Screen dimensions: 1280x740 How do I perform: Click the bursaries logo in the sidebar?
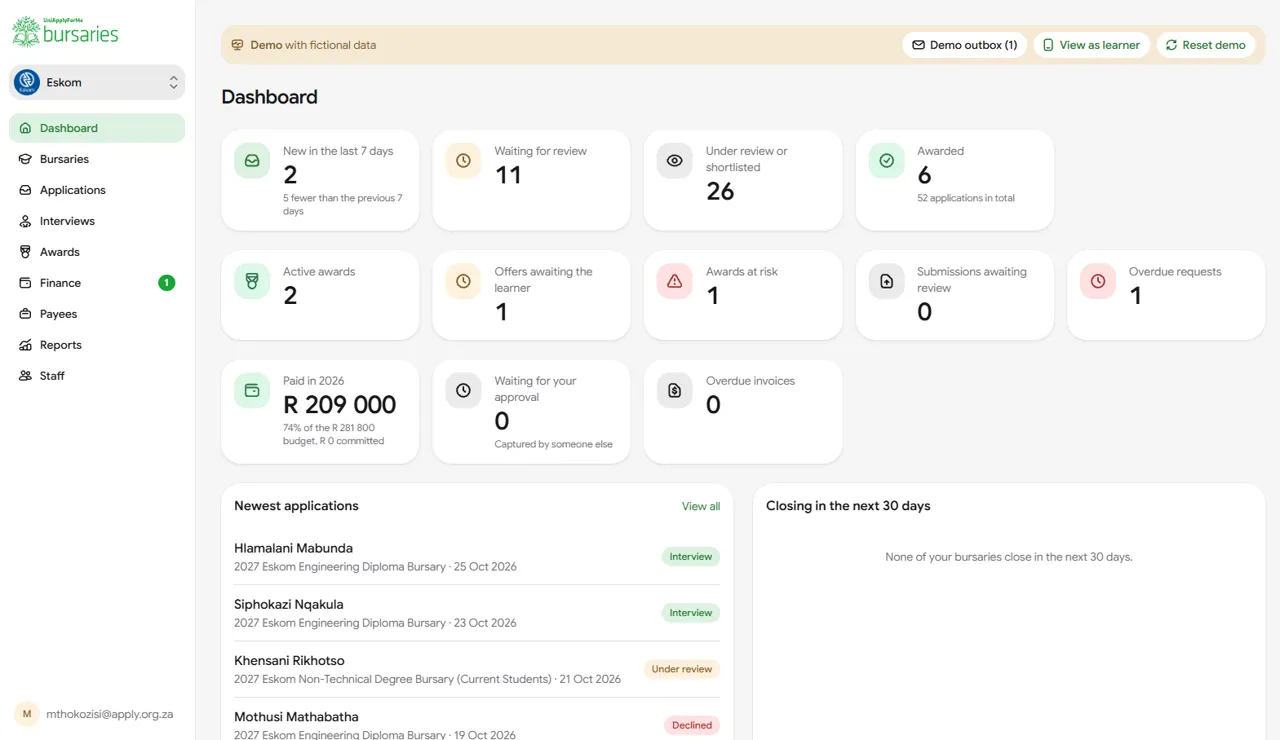coord(65,31)
